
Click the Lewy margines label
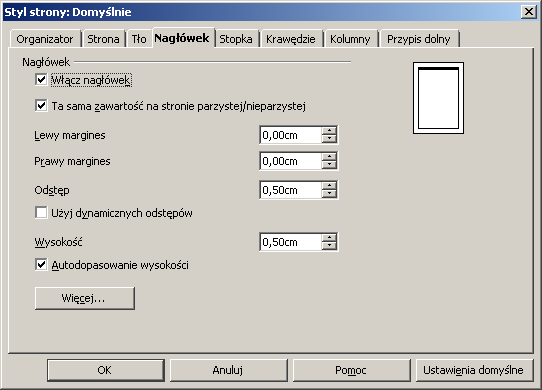pyautogui.click(x=70, y=135)
